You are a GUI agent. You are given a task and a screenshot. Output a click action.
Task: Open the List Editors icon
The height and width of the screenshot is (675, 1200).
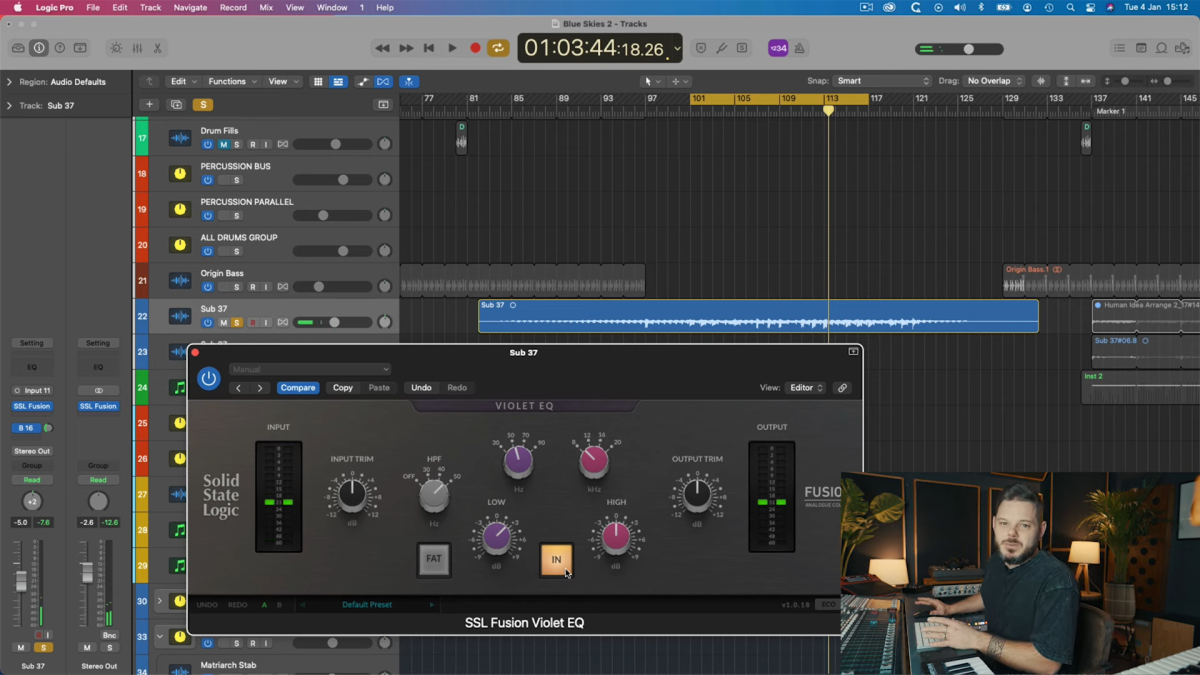pos(1119,48)
